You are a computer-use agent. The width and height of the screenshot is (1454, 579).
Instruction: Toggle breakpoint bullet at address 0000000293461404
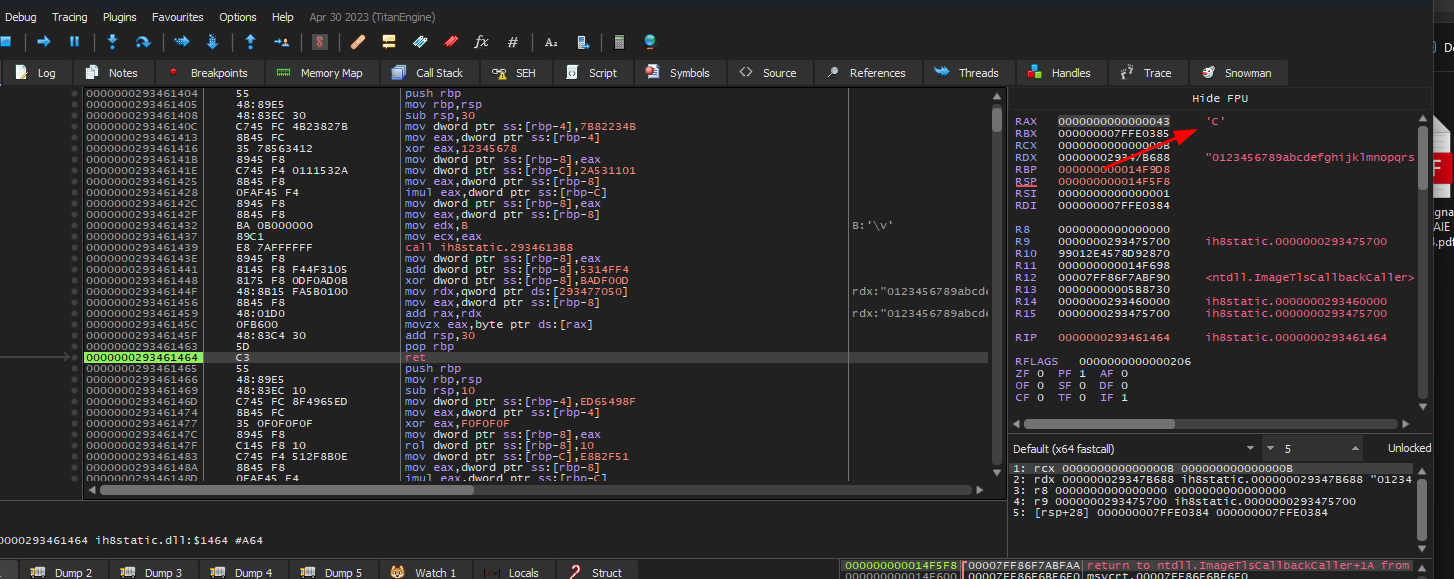click(x=75, y=93)
